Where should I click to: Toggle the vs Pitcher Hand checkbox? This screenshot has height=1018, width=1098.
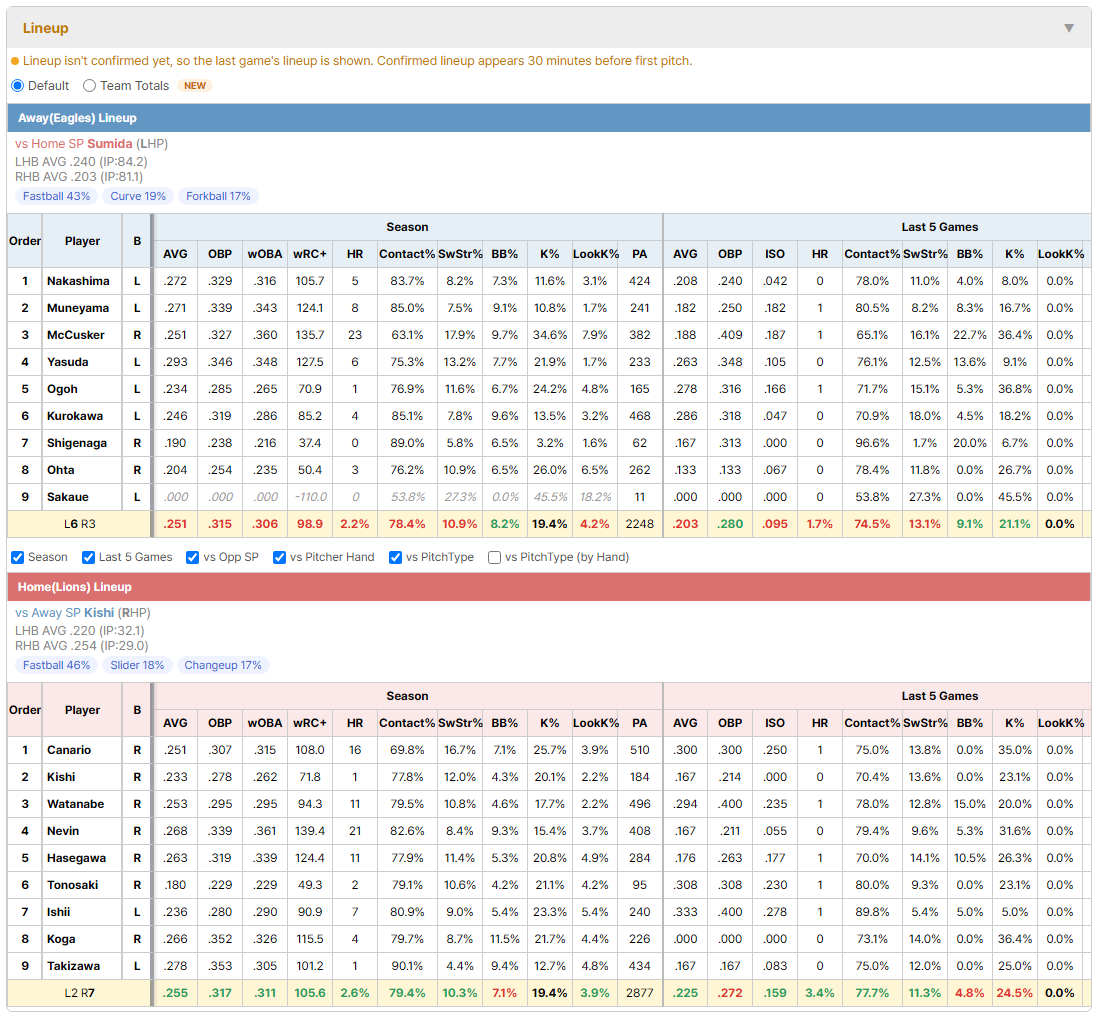point(279,557)
